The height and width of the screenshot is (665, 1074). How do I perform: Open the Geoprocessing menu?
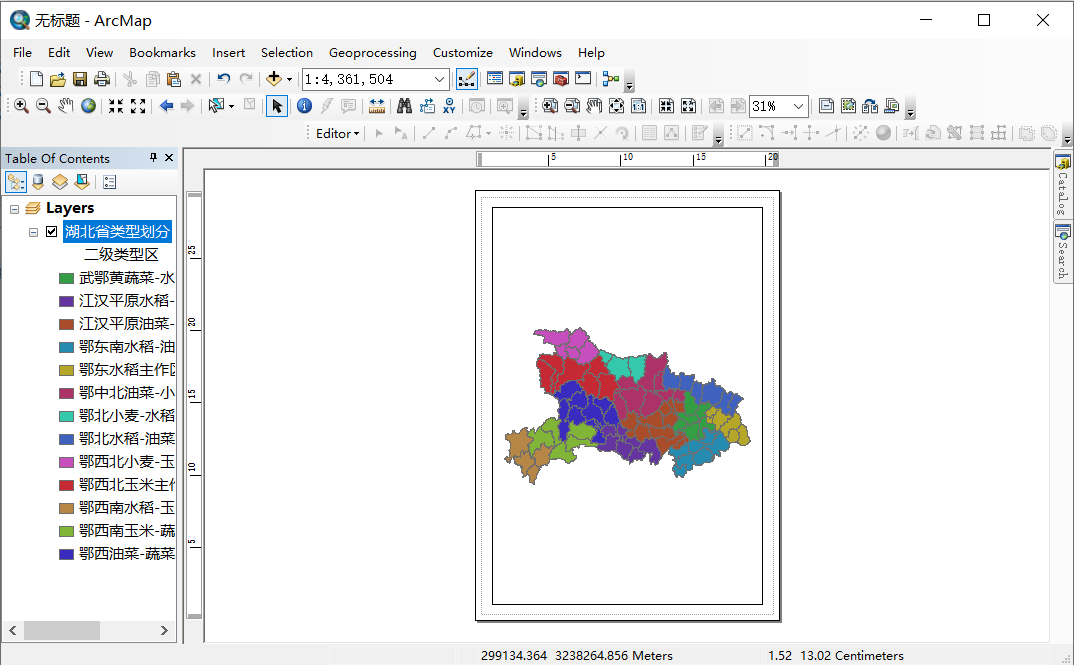[x=373, y=53]
